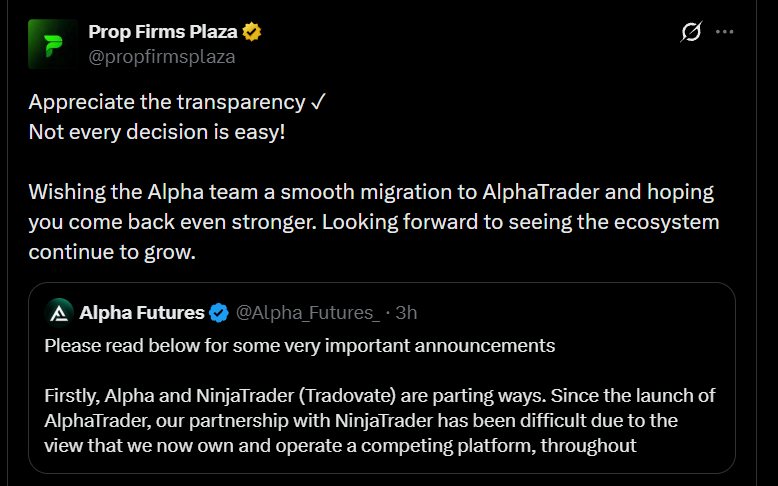
Task: Open the three-dot more options menu
Action: (724, 32)
